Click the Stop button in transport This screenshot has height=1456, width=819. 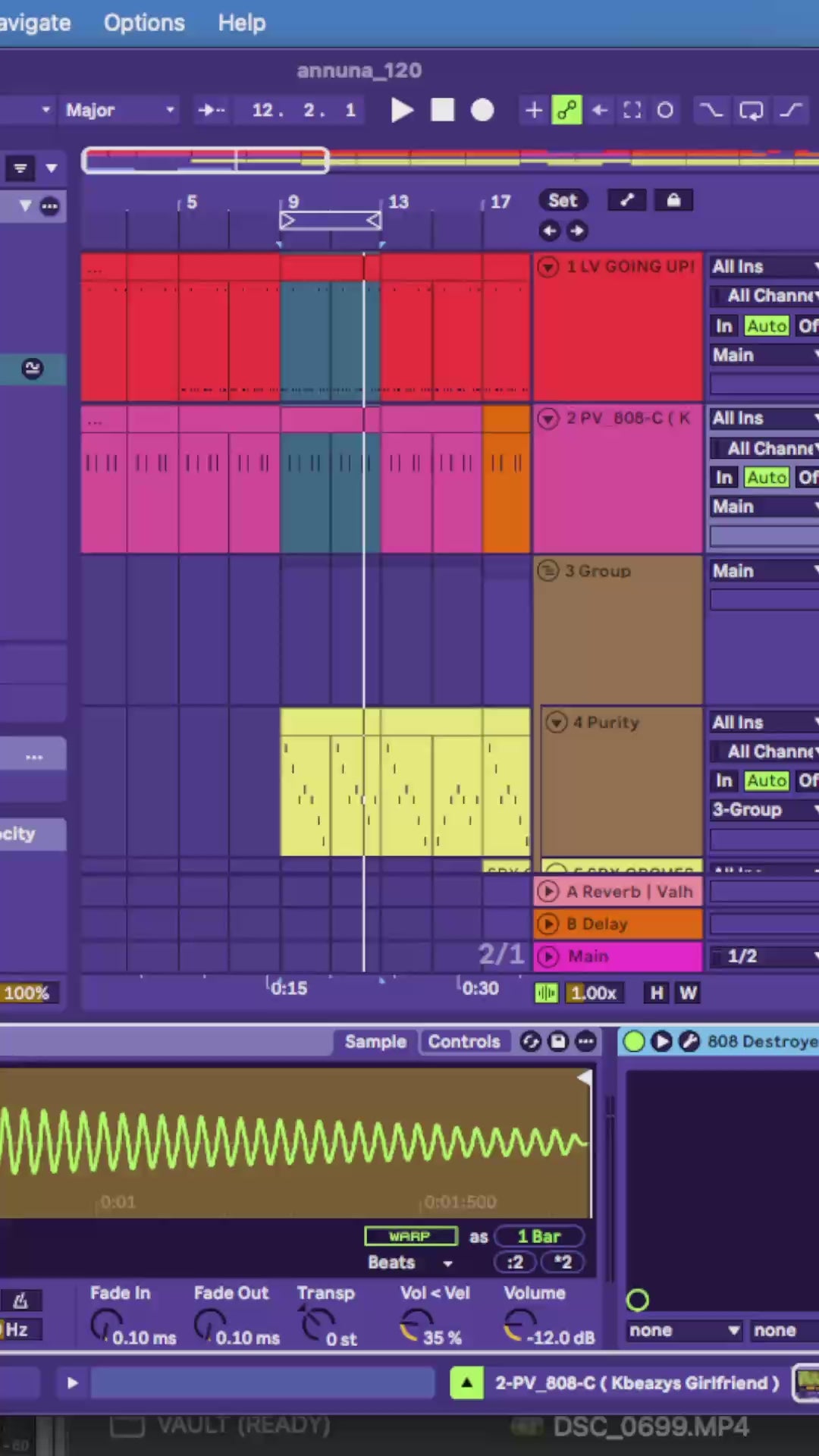442,111
